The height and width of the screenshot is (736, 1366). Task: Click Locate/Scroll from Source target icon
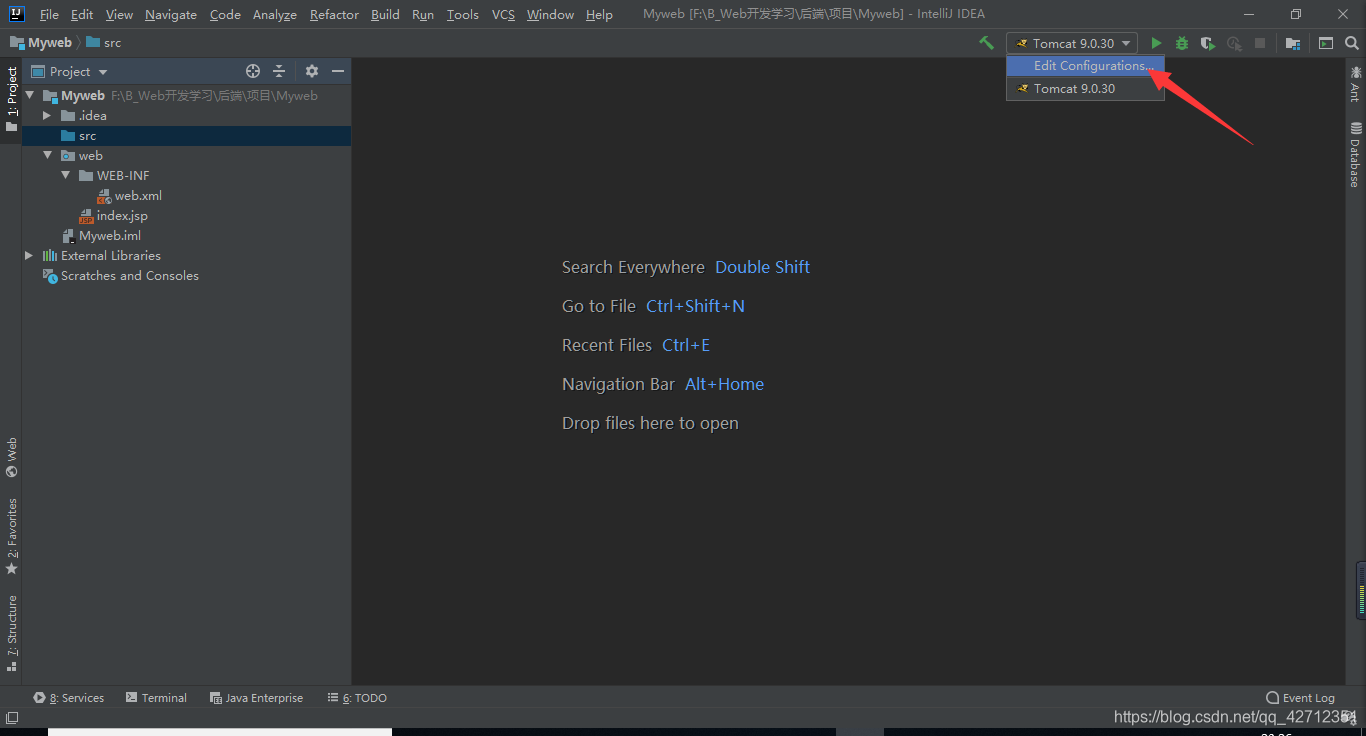(x=253, y=71)
